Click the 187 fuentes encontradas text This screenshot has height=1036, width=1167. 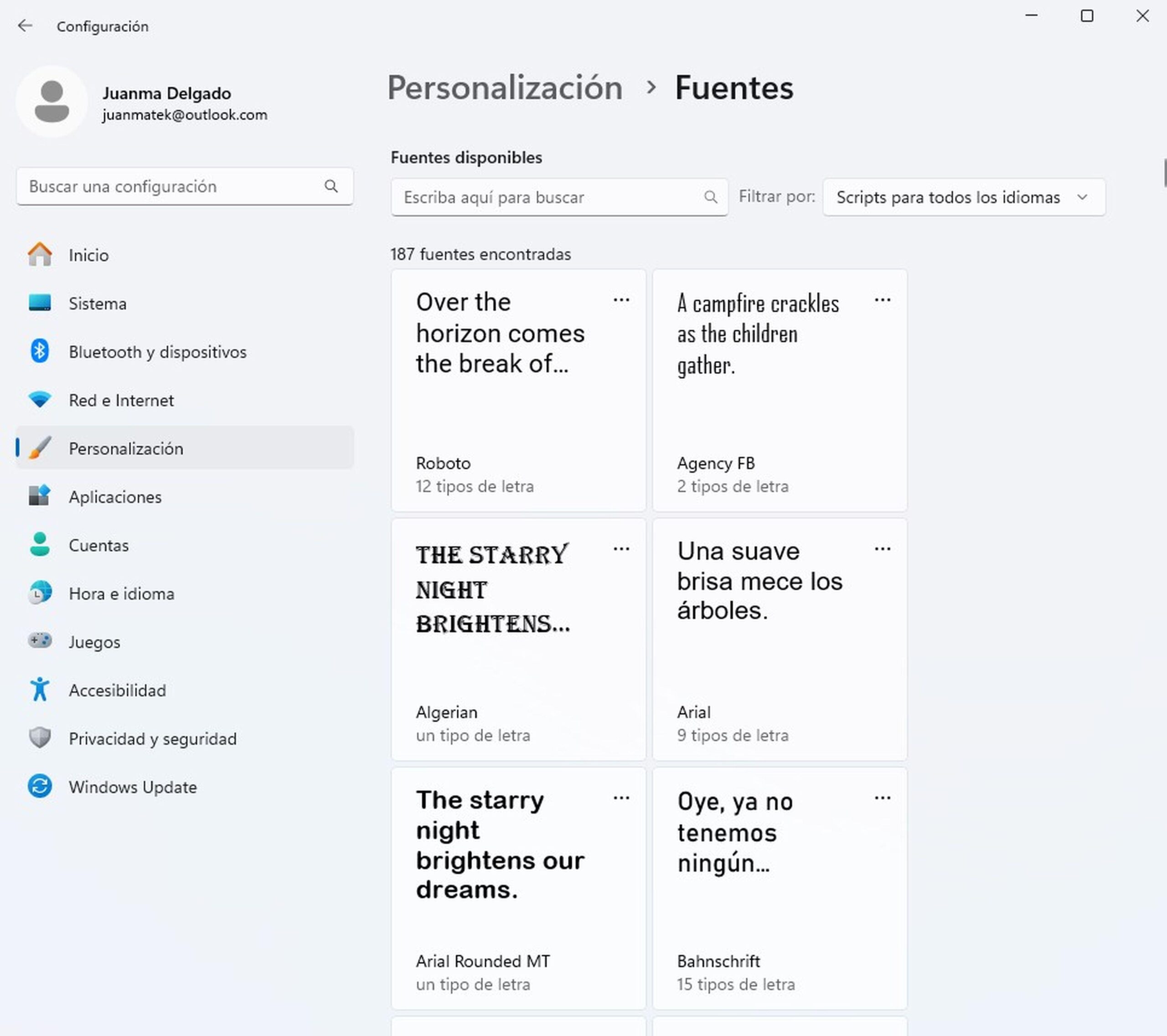pyautogui.click(x=481, y=254)
